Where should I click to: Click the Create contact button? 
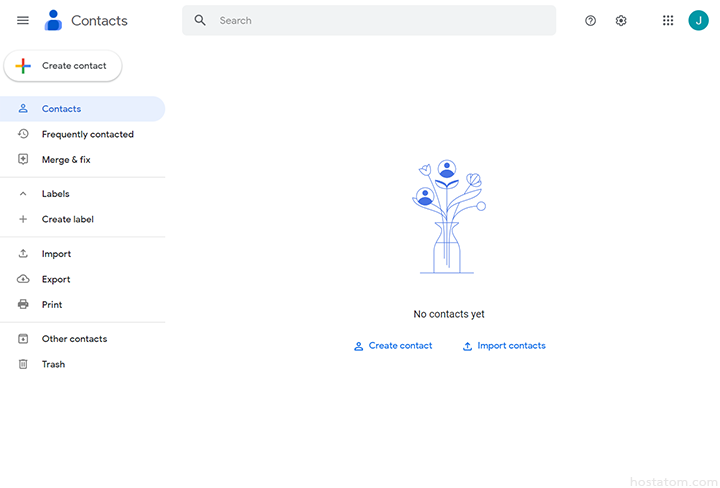click(63, 66)
